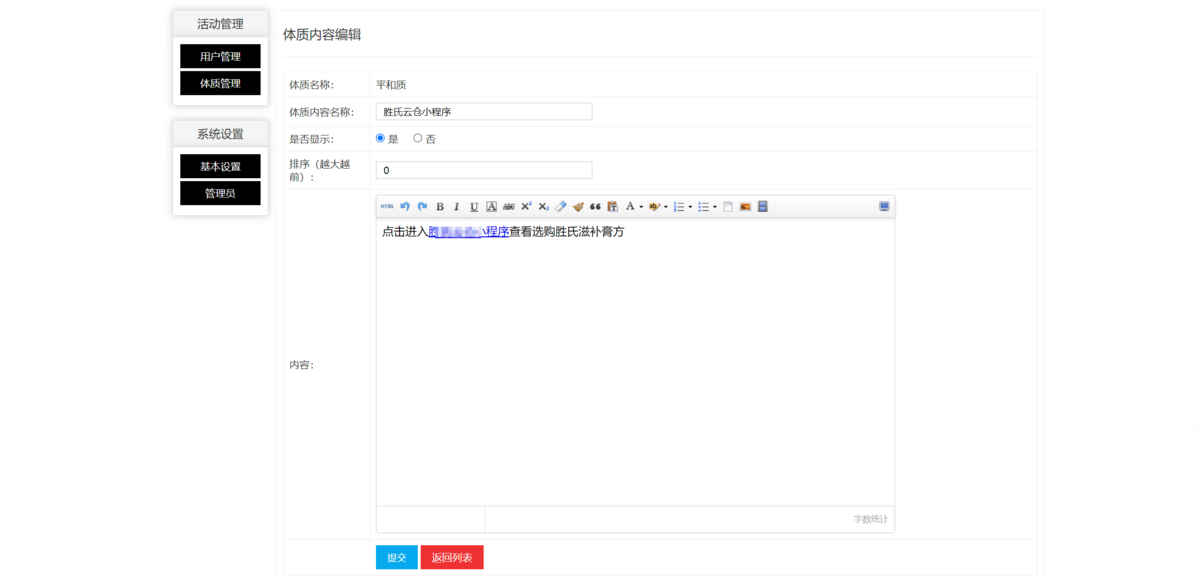Focus the 体质内容名称 input field

[484, 112]
